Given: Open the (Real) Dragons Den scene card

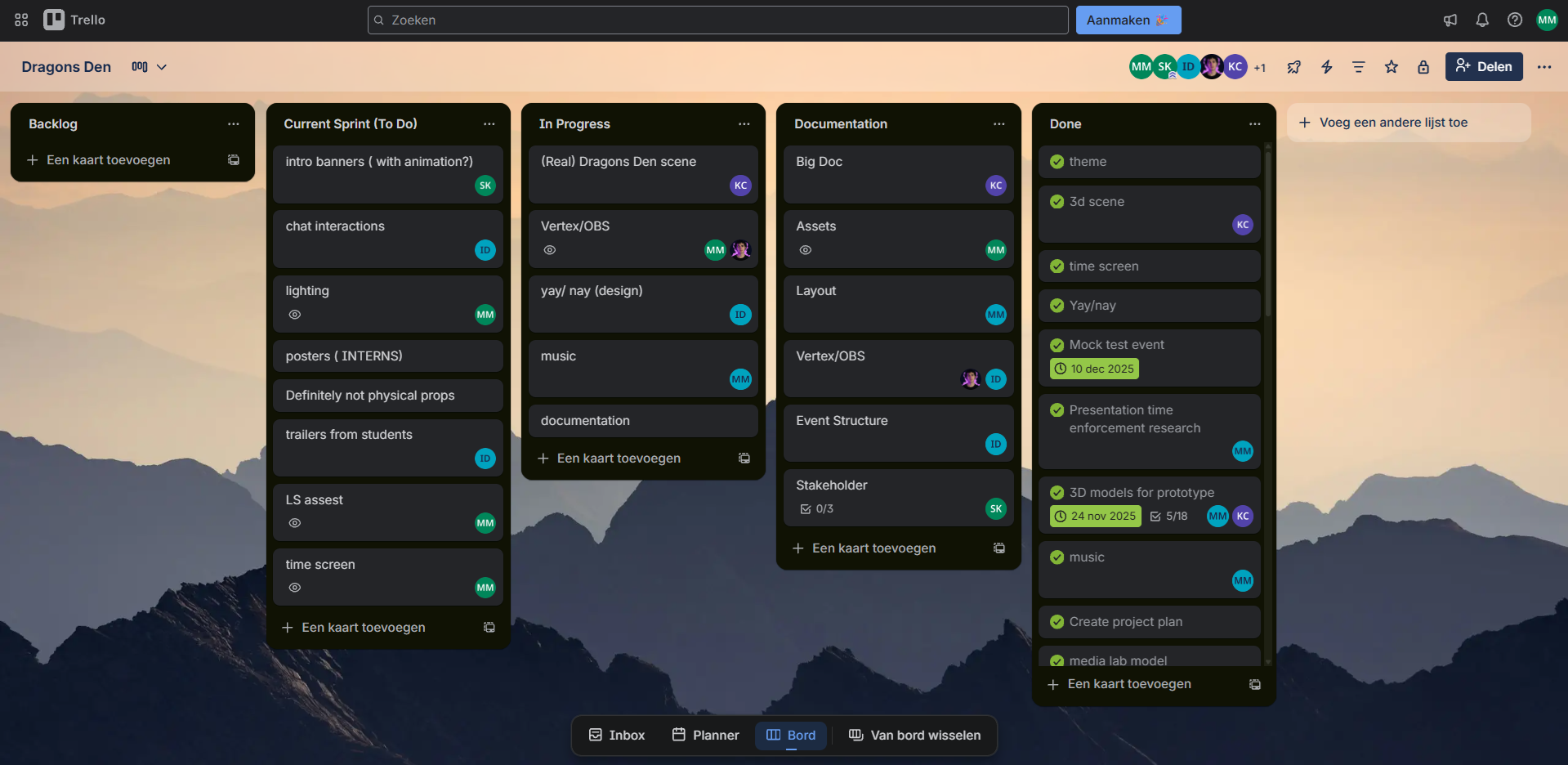Looking at the screenshot, I should (x=643, y=174).
